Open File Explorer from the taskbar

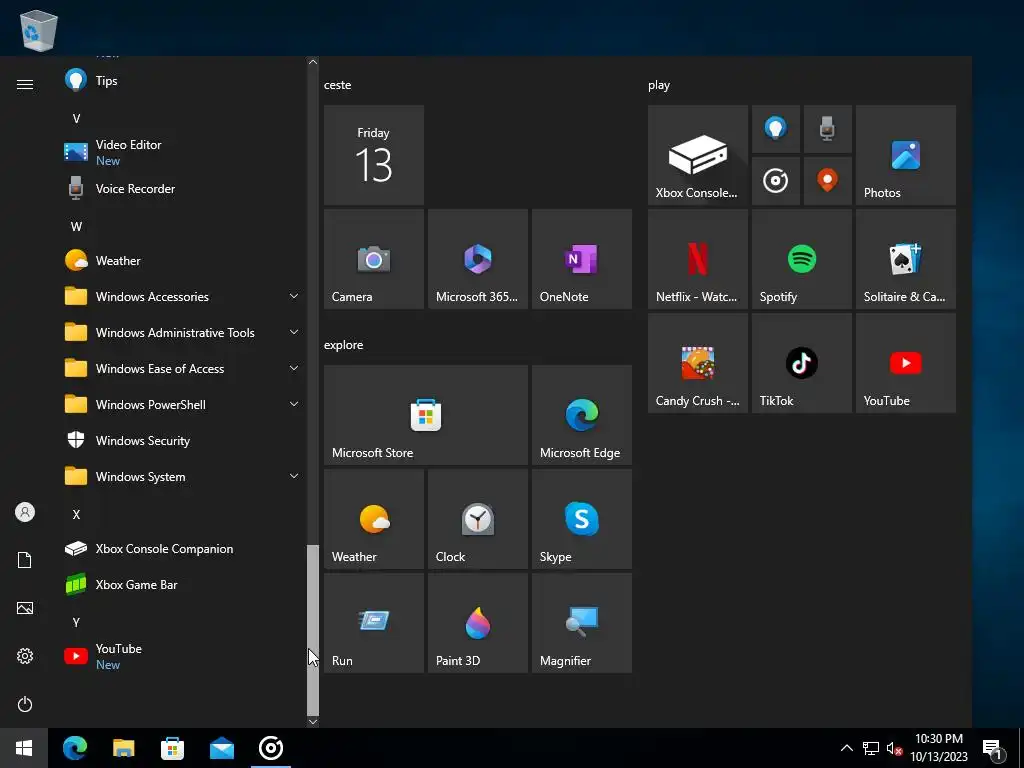123,748
